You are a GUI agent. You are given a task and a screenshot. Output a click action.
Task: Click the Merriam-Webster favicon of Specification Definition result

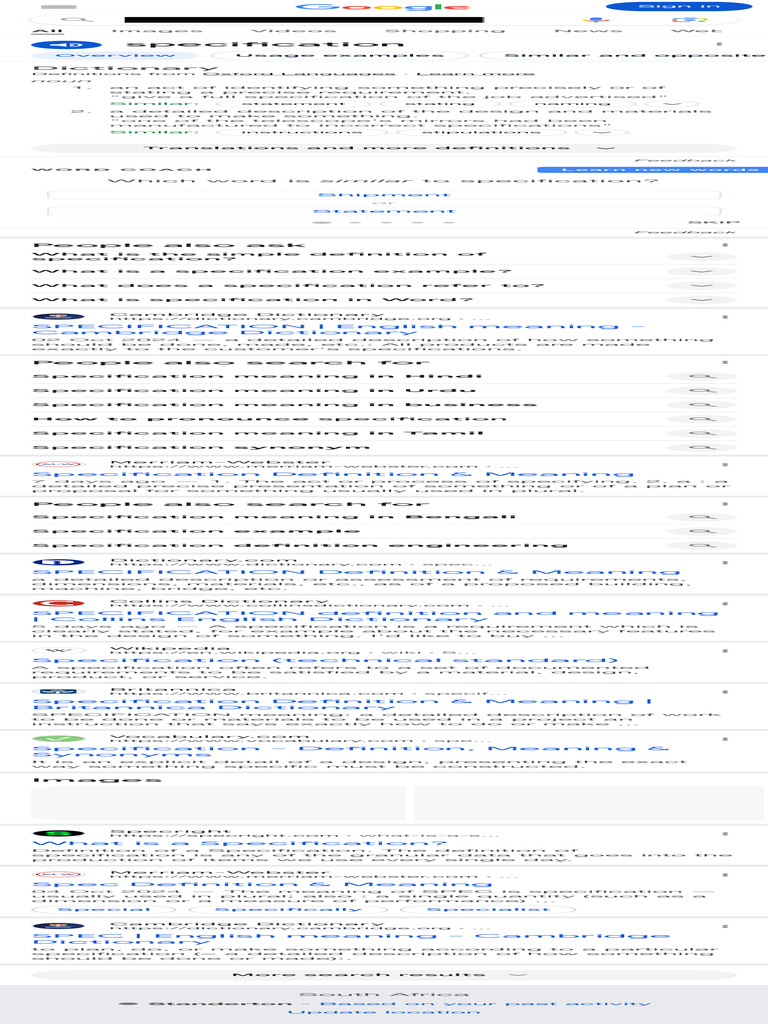58,464
